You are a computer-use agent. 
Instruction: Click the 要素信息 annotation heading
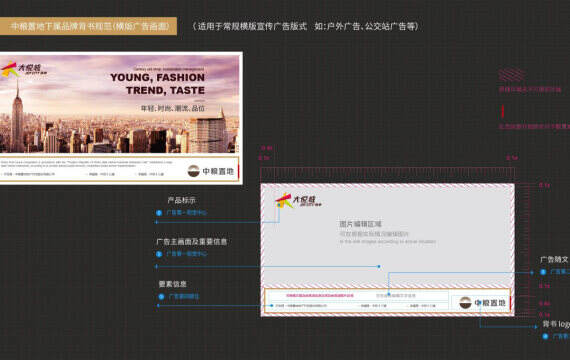[173, 284]
